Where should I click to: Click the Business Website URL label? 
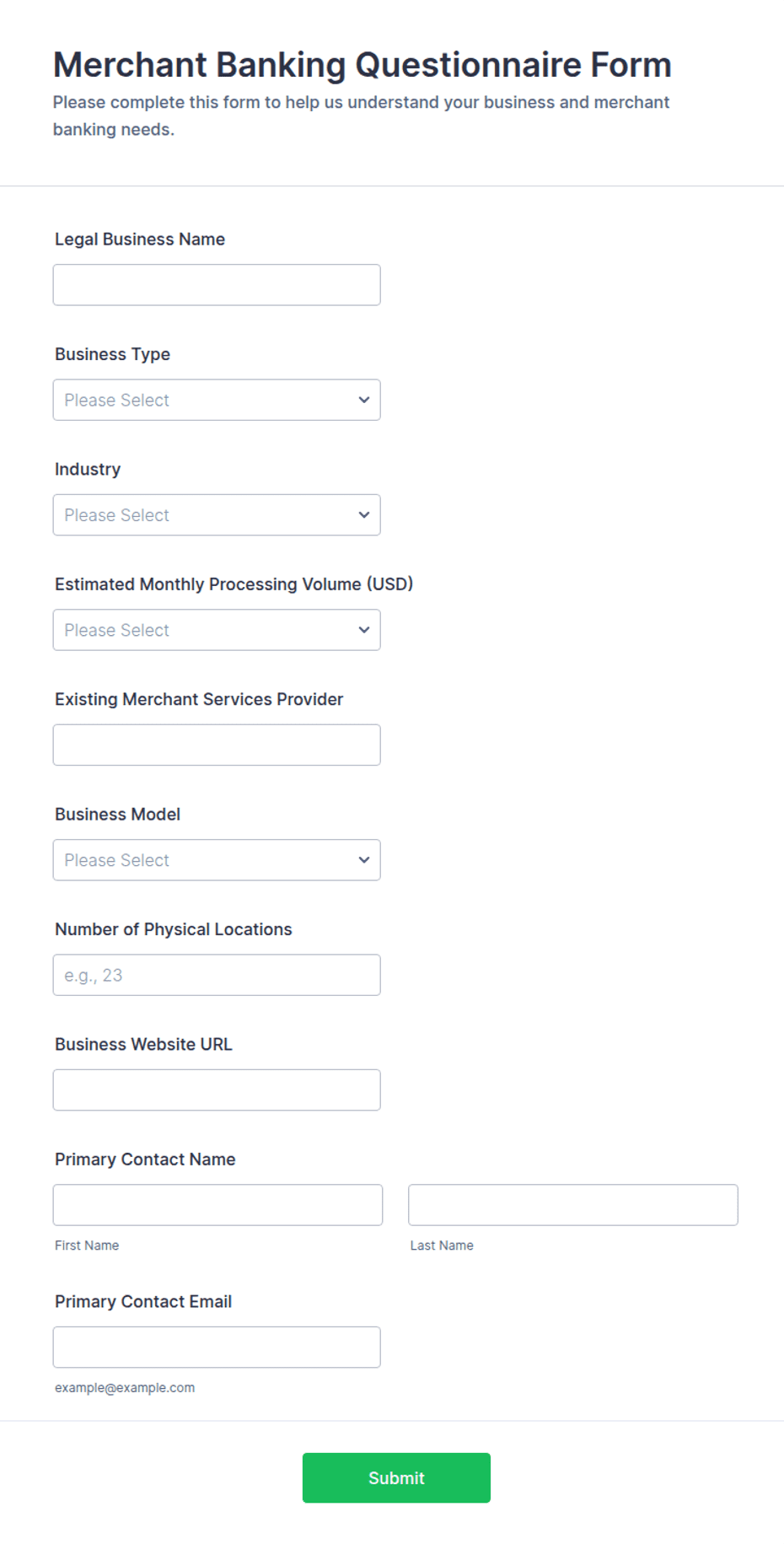click(143, 1045)
